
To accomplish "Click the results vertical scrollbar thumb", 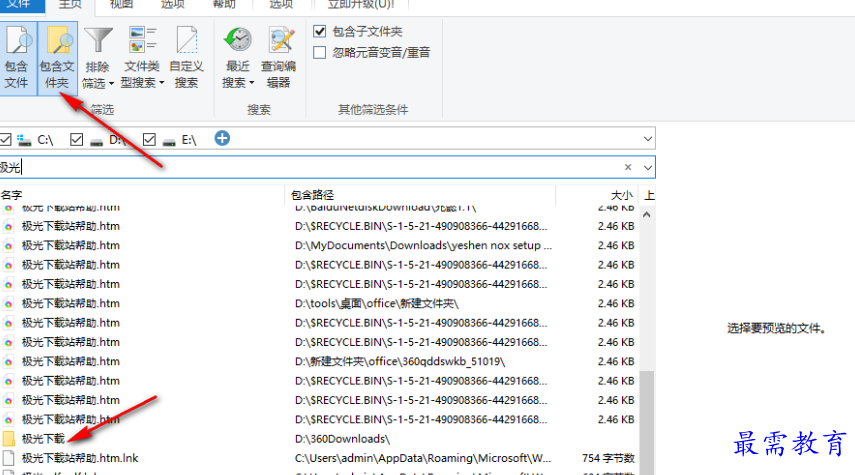I will 647,423.
